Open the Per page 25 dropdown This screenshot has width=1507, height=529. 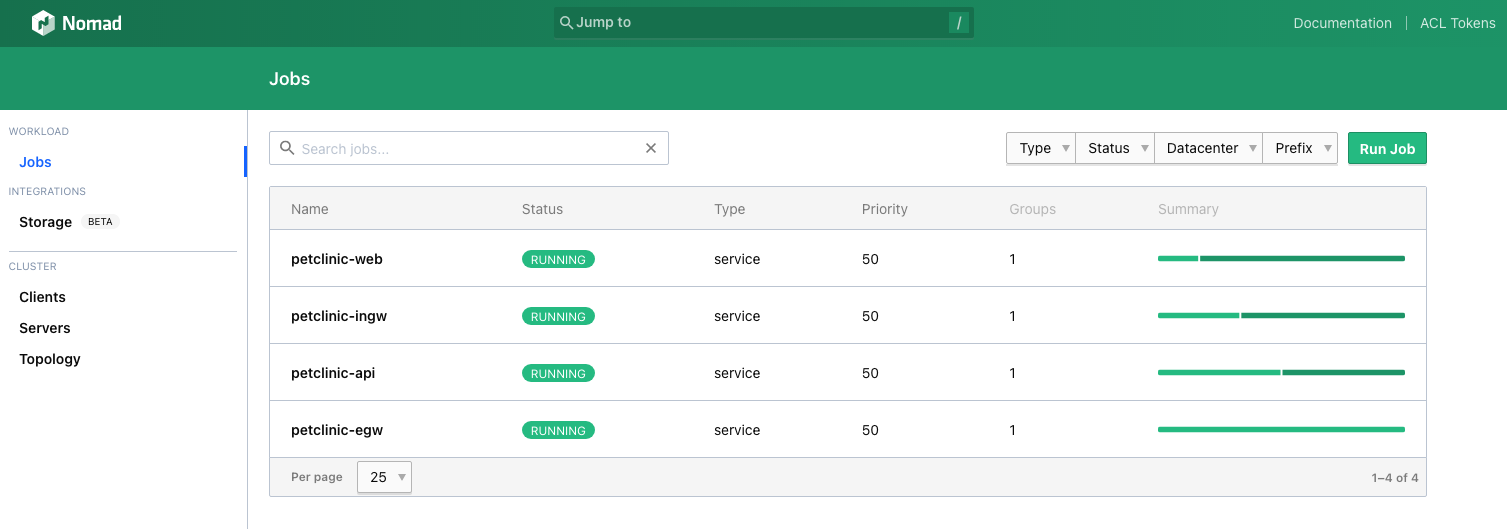(x=384, y=477)
